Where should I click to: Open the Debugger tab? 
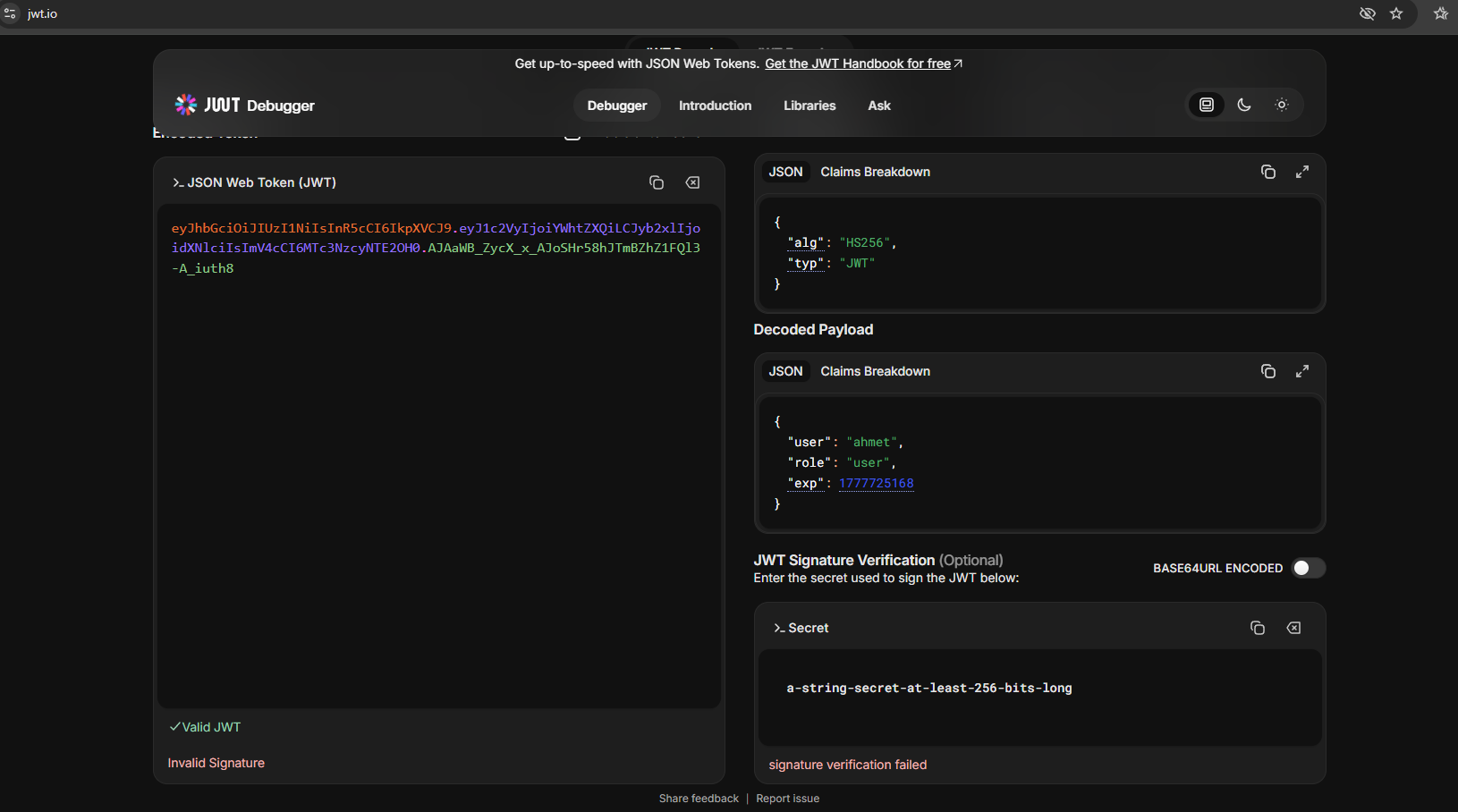(x=617, y=106)
